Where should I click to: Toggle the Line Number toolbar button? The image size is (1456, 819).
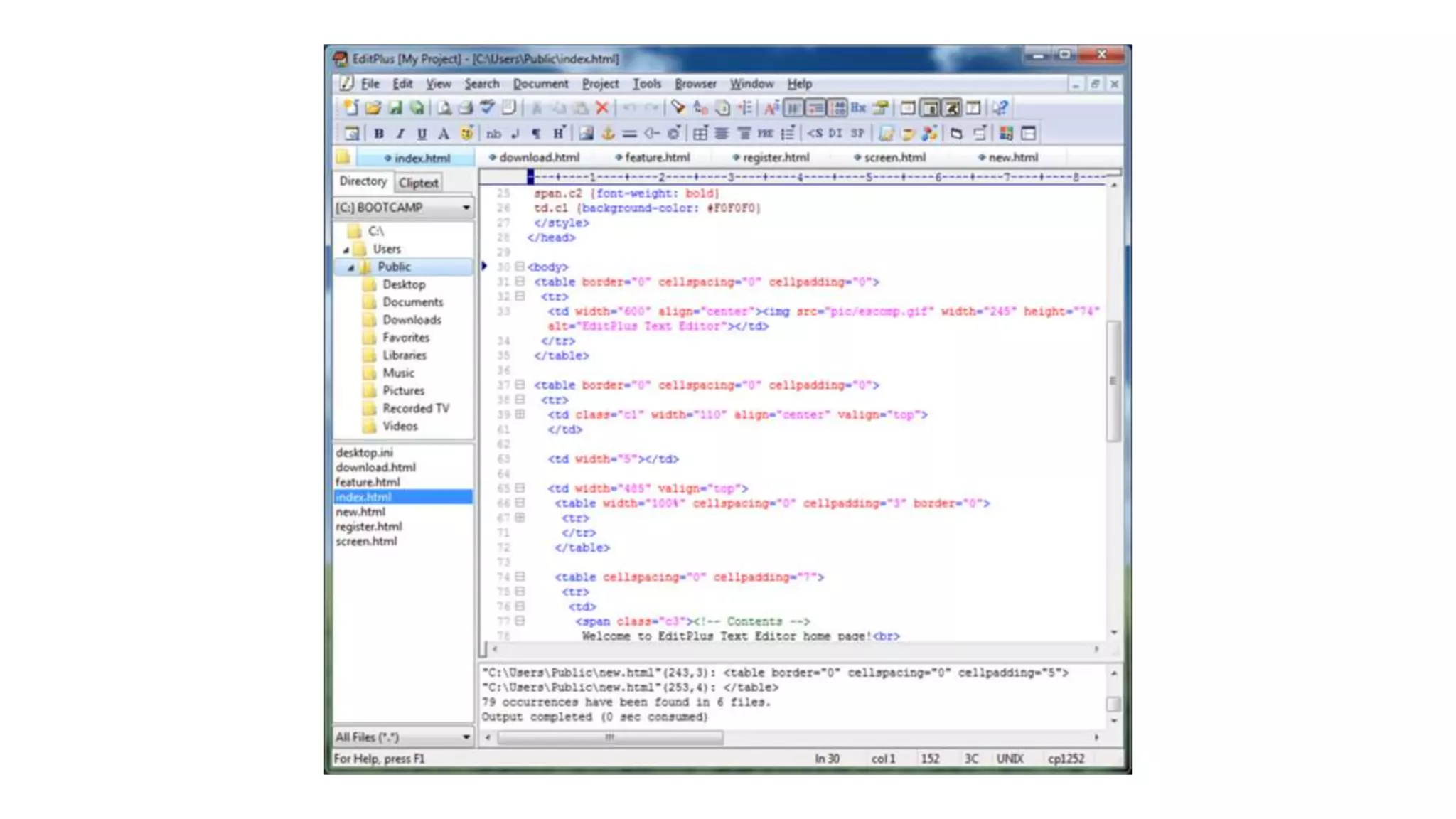pos(837,108)
